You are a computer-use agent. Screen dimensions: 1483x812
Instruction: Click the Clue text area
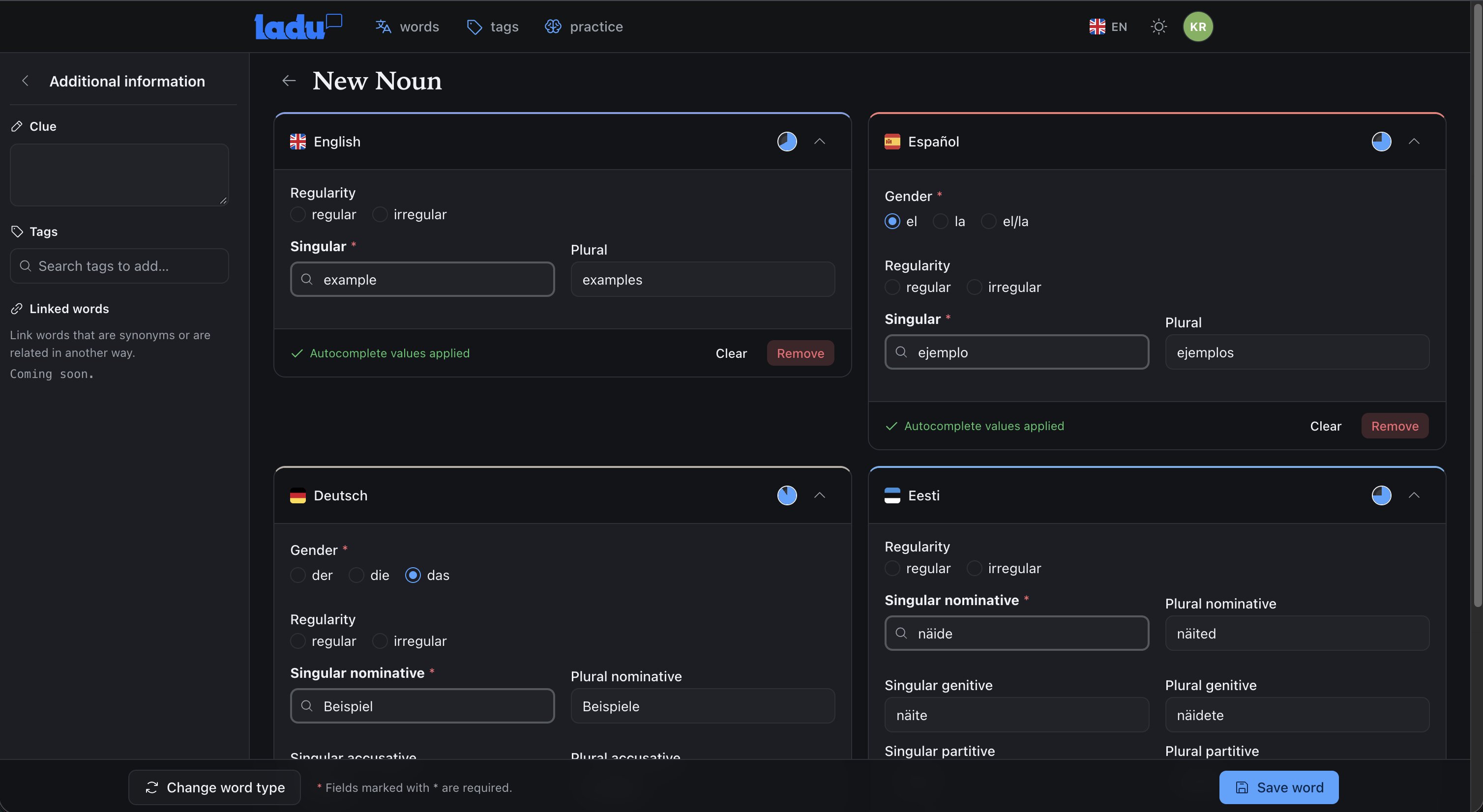coord(119,175)
